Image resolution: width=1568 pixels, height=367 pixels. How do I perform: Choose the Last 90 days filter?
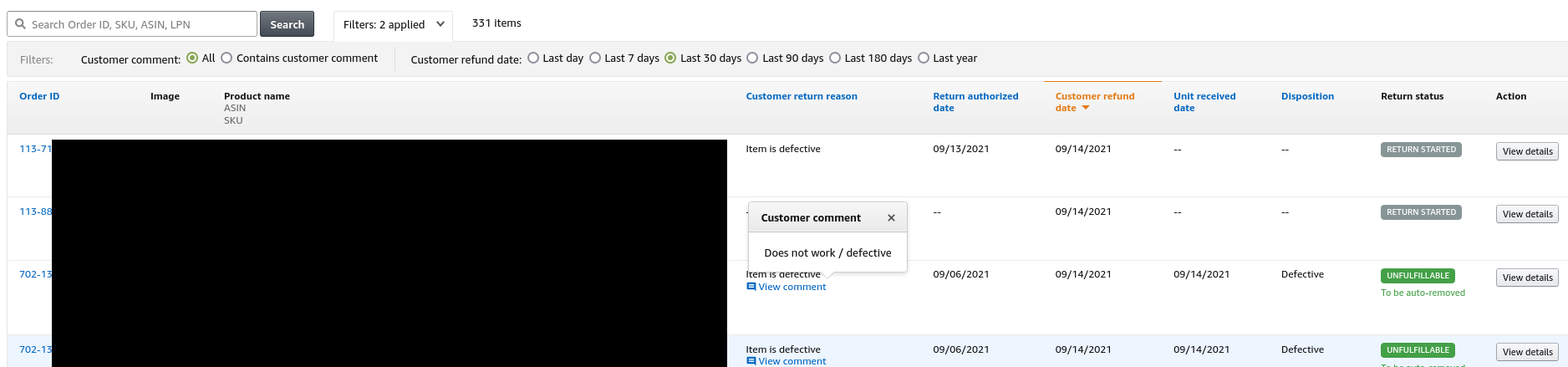[x=752, y=59]
